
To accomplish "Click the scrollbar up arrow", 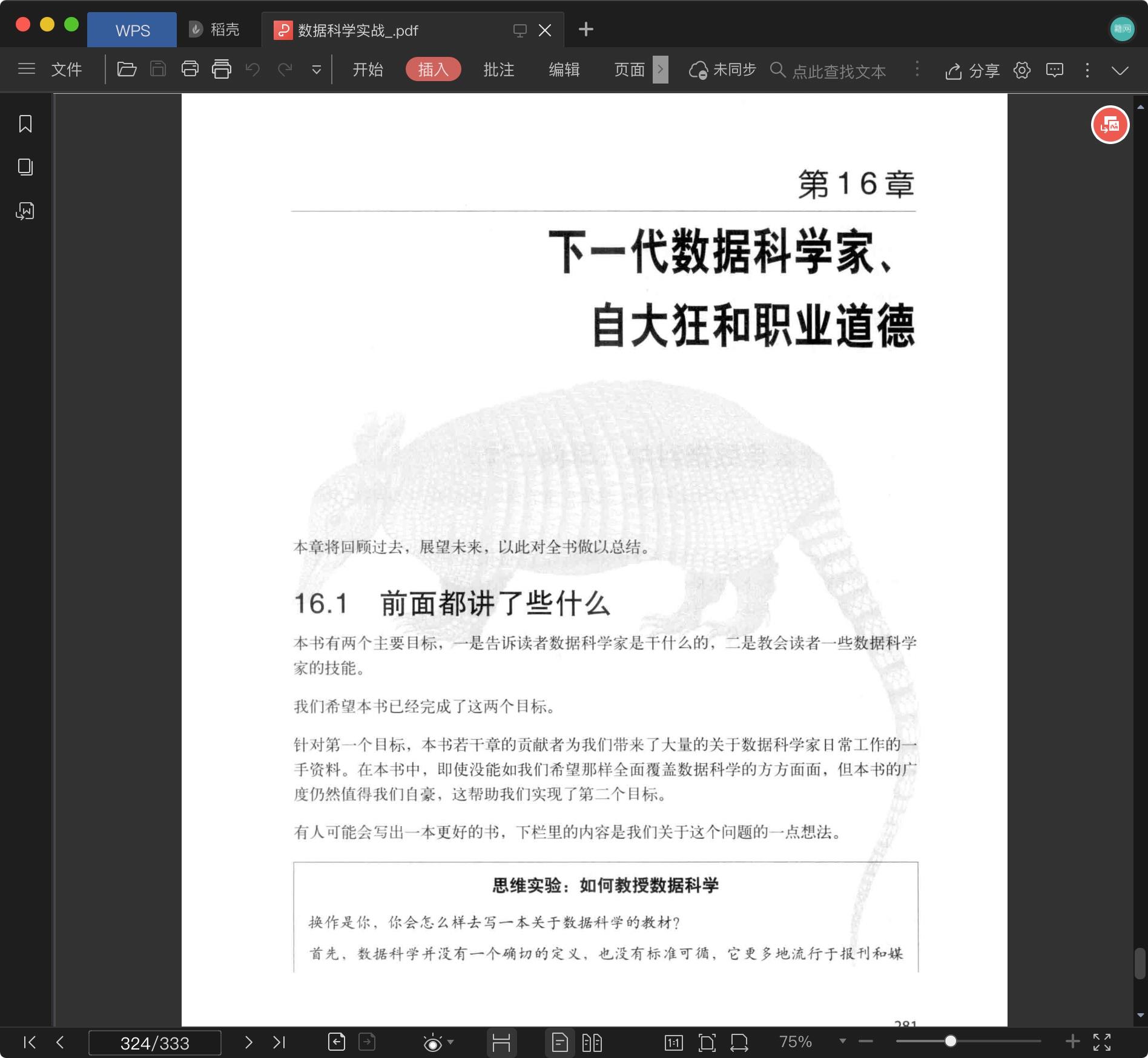I will point(1140,107).
